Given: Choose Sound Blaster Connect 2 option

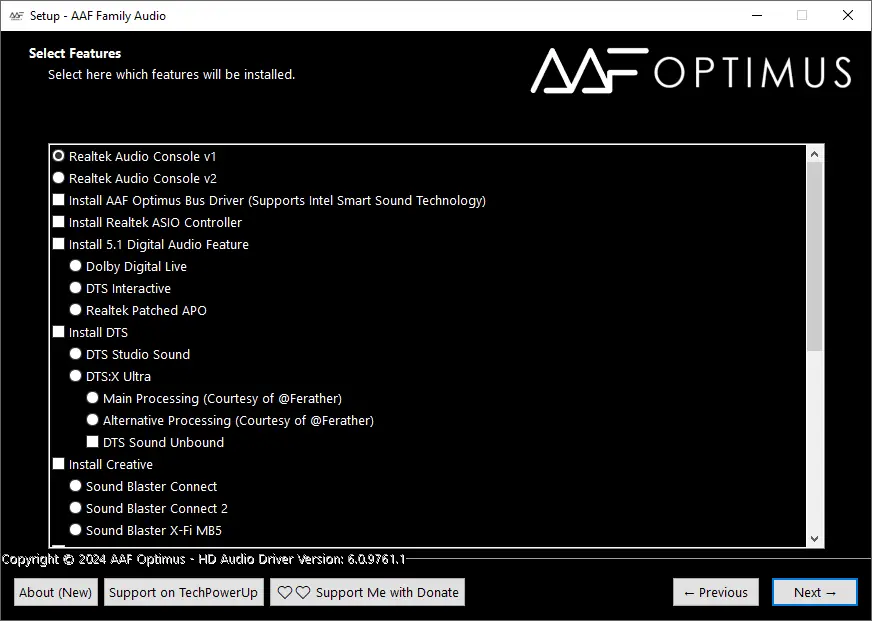Looking at the screenshot, I should point(76,508).
